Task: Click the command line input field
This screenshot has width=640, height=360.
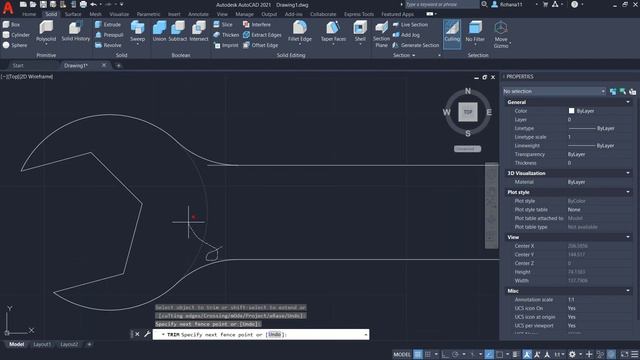Action: point(261,334)
